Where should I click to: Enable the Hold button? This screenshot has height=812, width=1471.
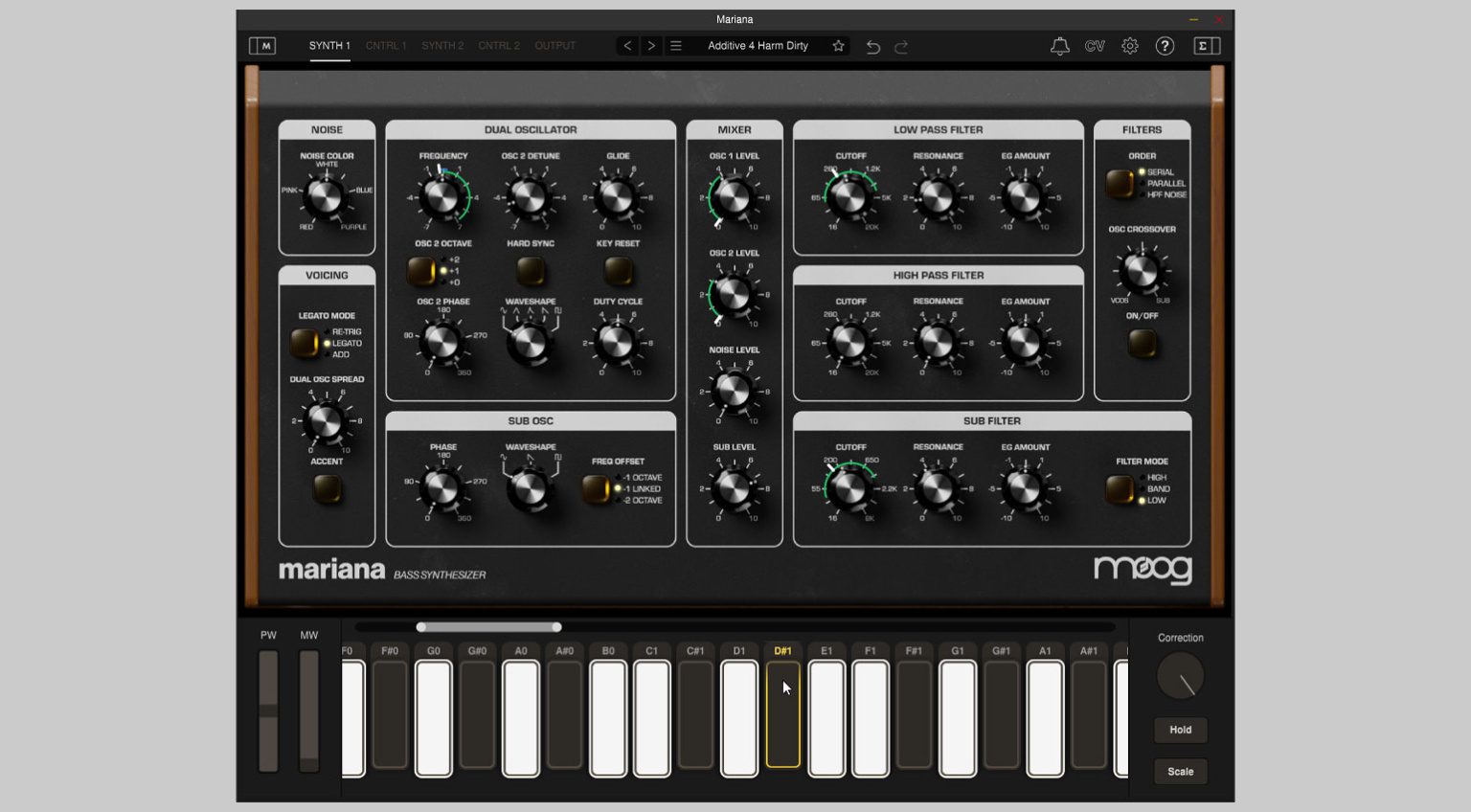pyautogui.click(x=1180, y=730)
